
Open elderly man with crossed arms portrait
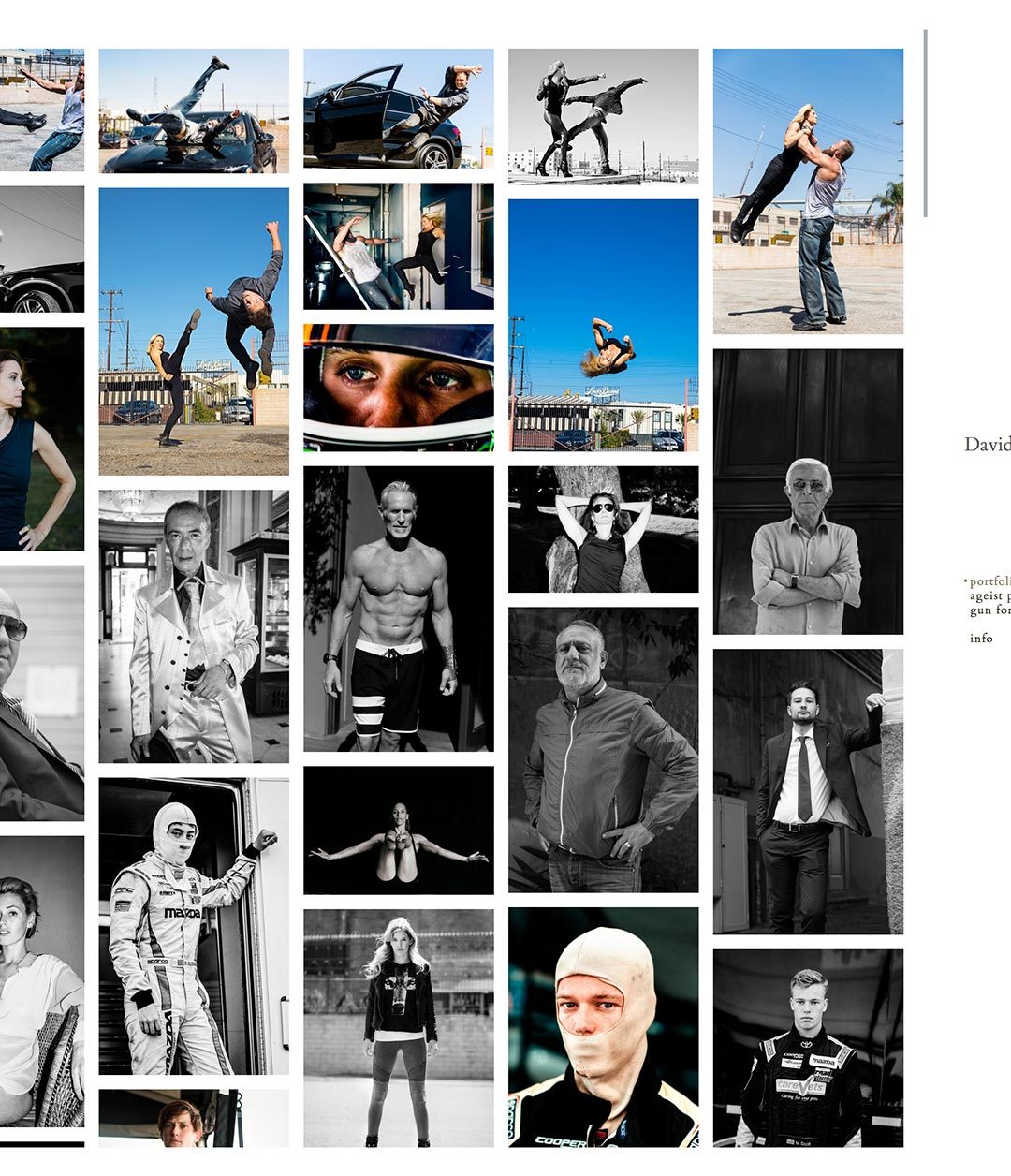tap(809, 492)
